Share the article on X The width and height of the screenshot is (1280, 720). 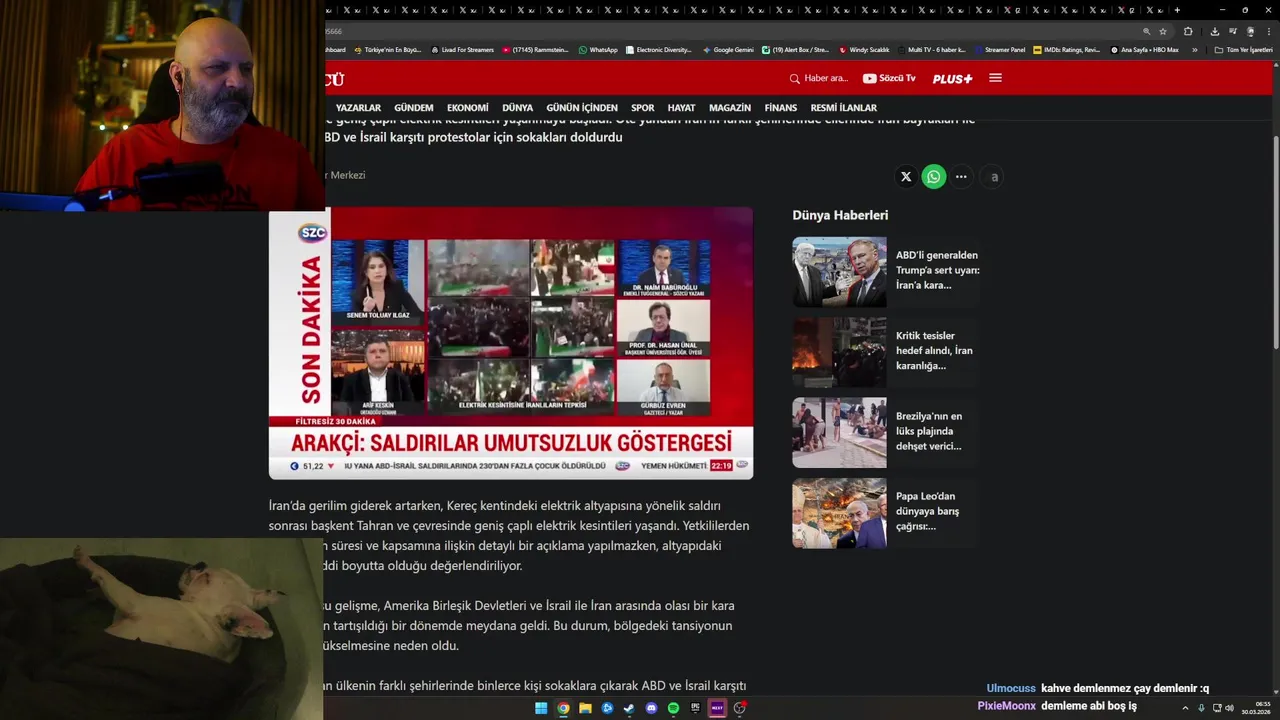906,177
